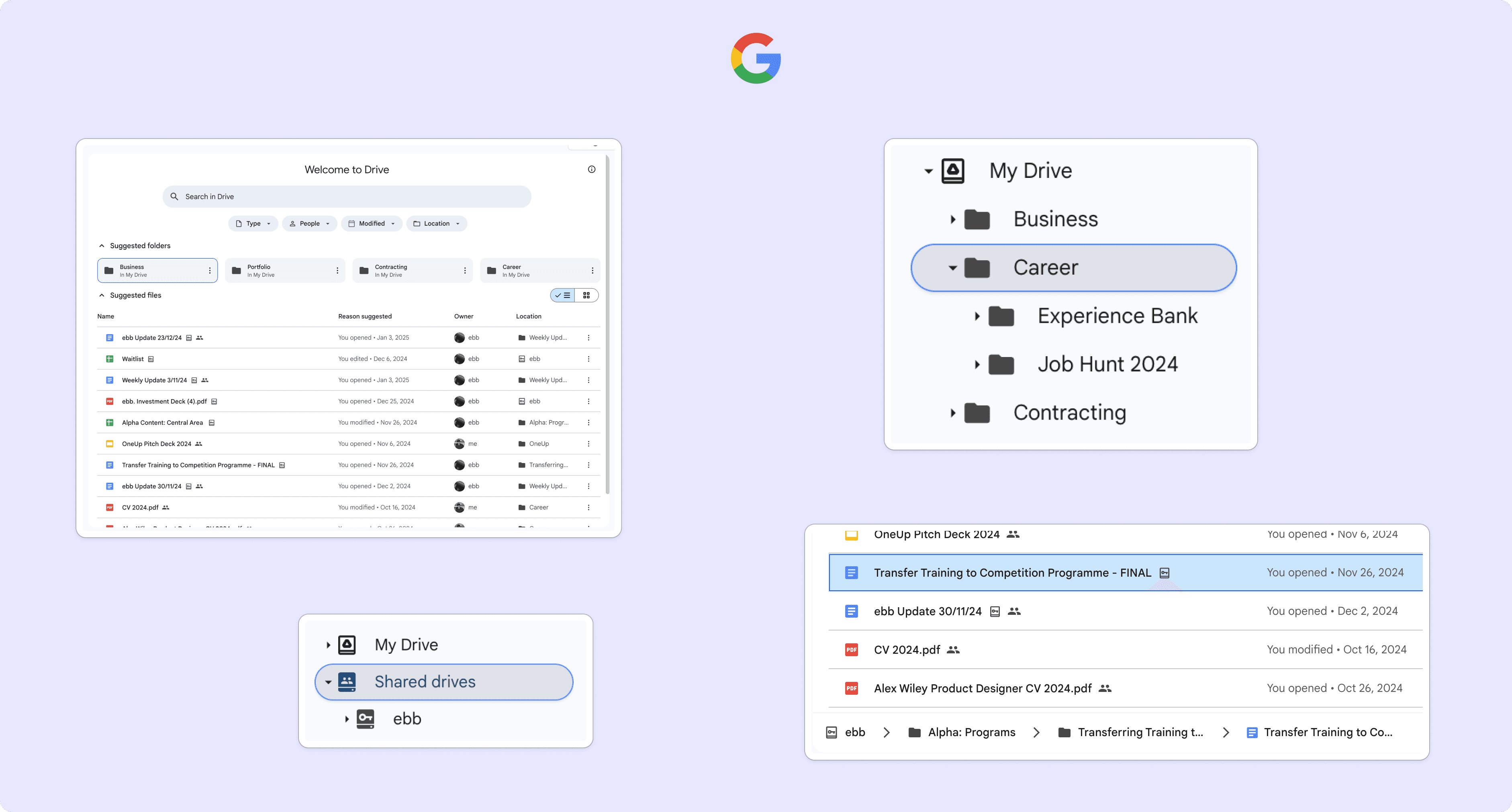Open Alex Wiley Product Designer CV 2024.pdf
Image resolution: width=1512 pixels, height=812 pixels.
coord(983,688)
